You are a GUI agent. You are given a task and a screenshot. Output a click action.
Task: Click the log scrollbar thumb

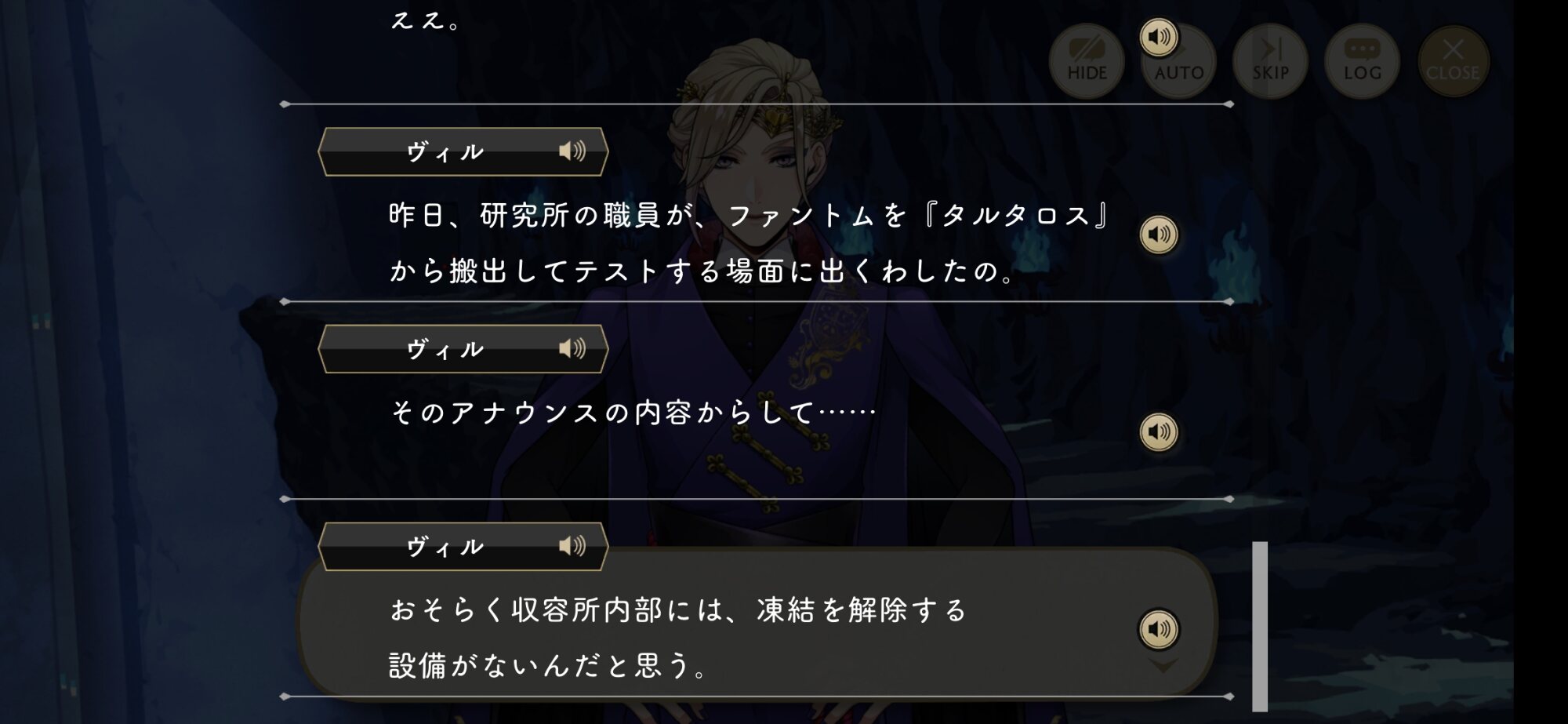tap(1260, 626)
